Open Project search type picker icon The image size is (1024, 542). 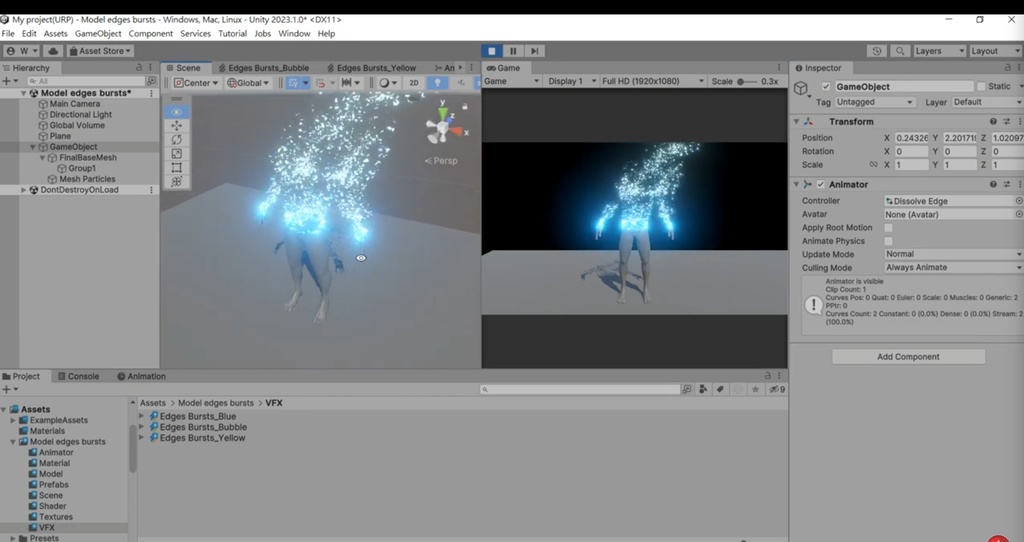(x=686, y=389)
